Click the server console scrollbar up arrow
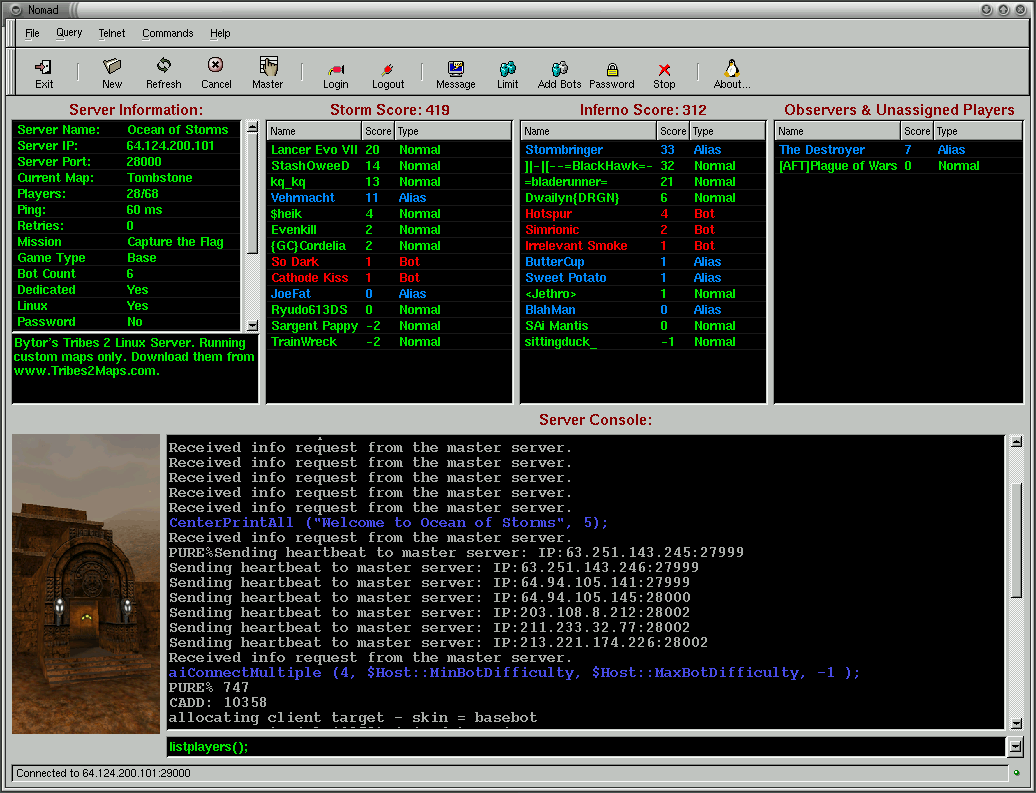The height and width of the screenshot is (793, 1036). click(x=1015, y=440)
